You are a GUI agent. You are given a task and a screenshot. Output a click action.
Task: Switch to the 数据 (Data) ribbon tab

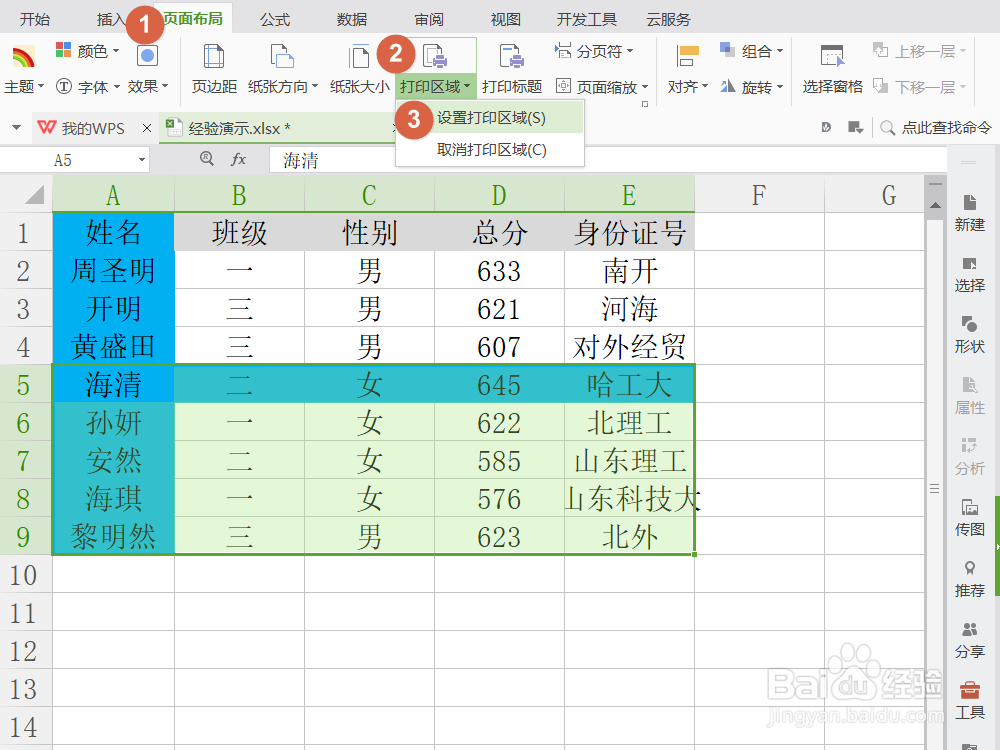click(352, 18)
